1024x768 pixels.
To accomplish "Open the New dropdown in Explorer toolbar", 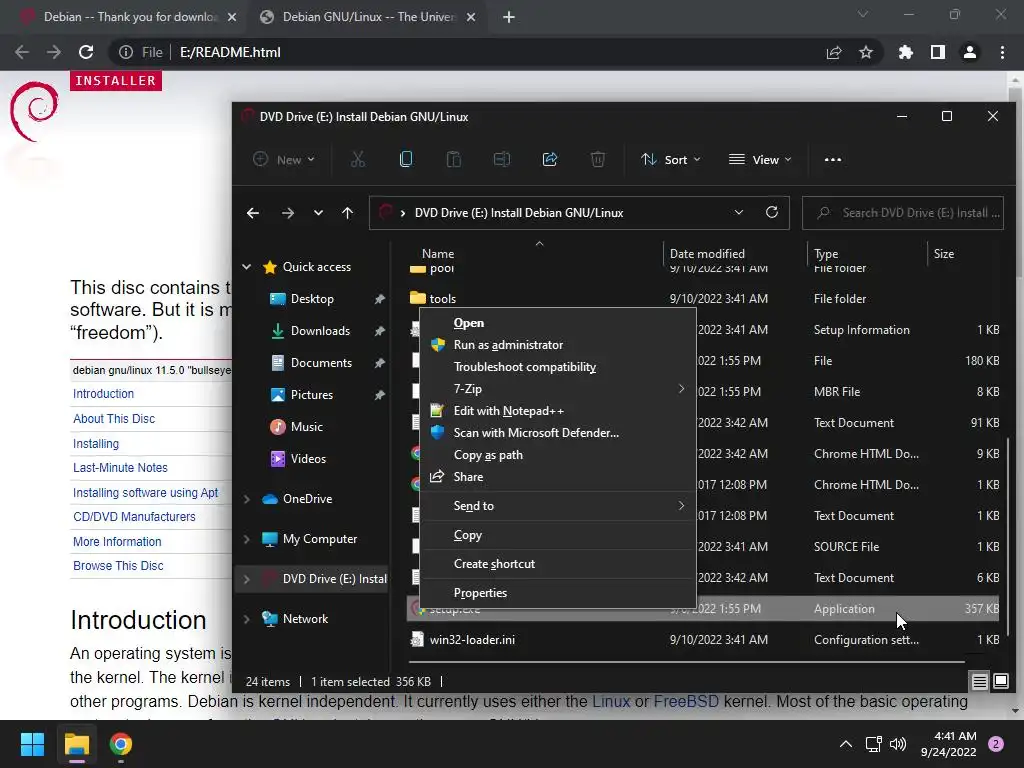I will click(284, 159).
